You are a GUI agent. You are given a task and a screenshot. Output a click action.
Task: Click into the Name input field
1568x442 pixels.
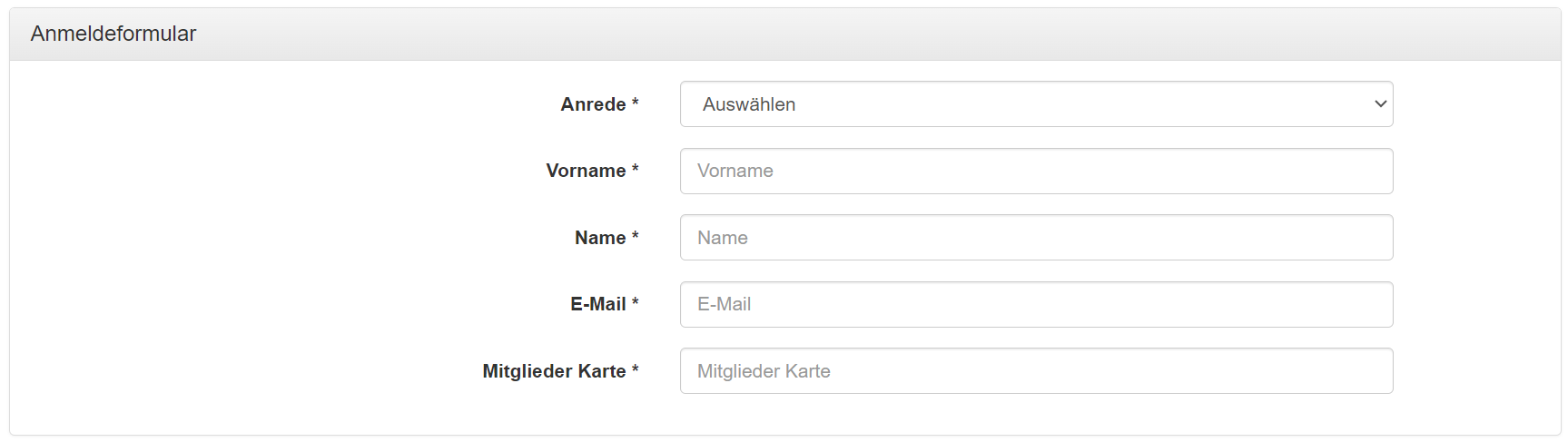(x=1035, y=238)
